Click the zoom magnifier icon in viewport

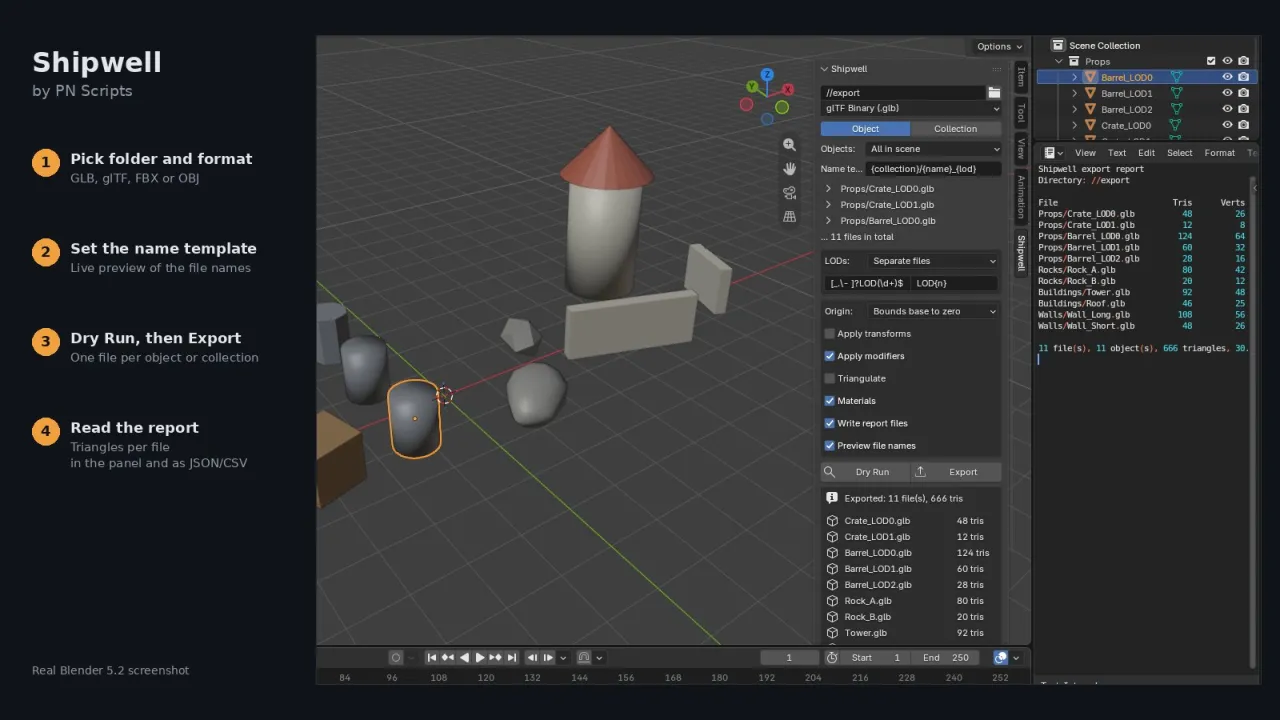point(789,145)
